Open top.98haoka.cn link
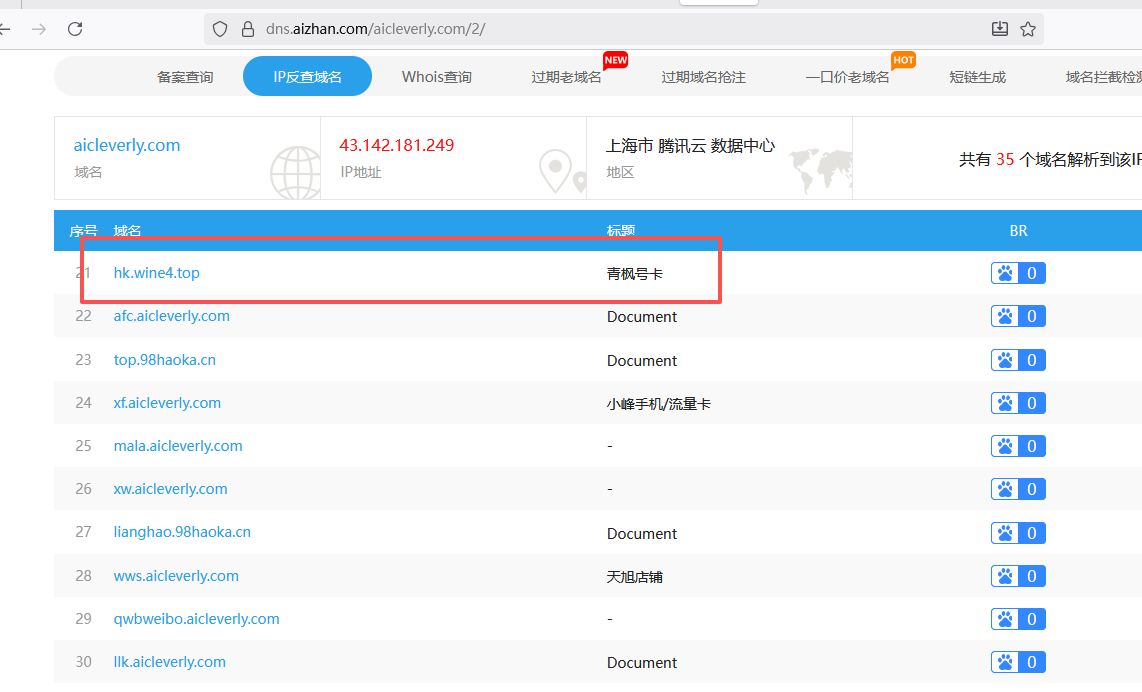Image resolution: width=1142 pixels, height=692 pixels. click(165, 360)
